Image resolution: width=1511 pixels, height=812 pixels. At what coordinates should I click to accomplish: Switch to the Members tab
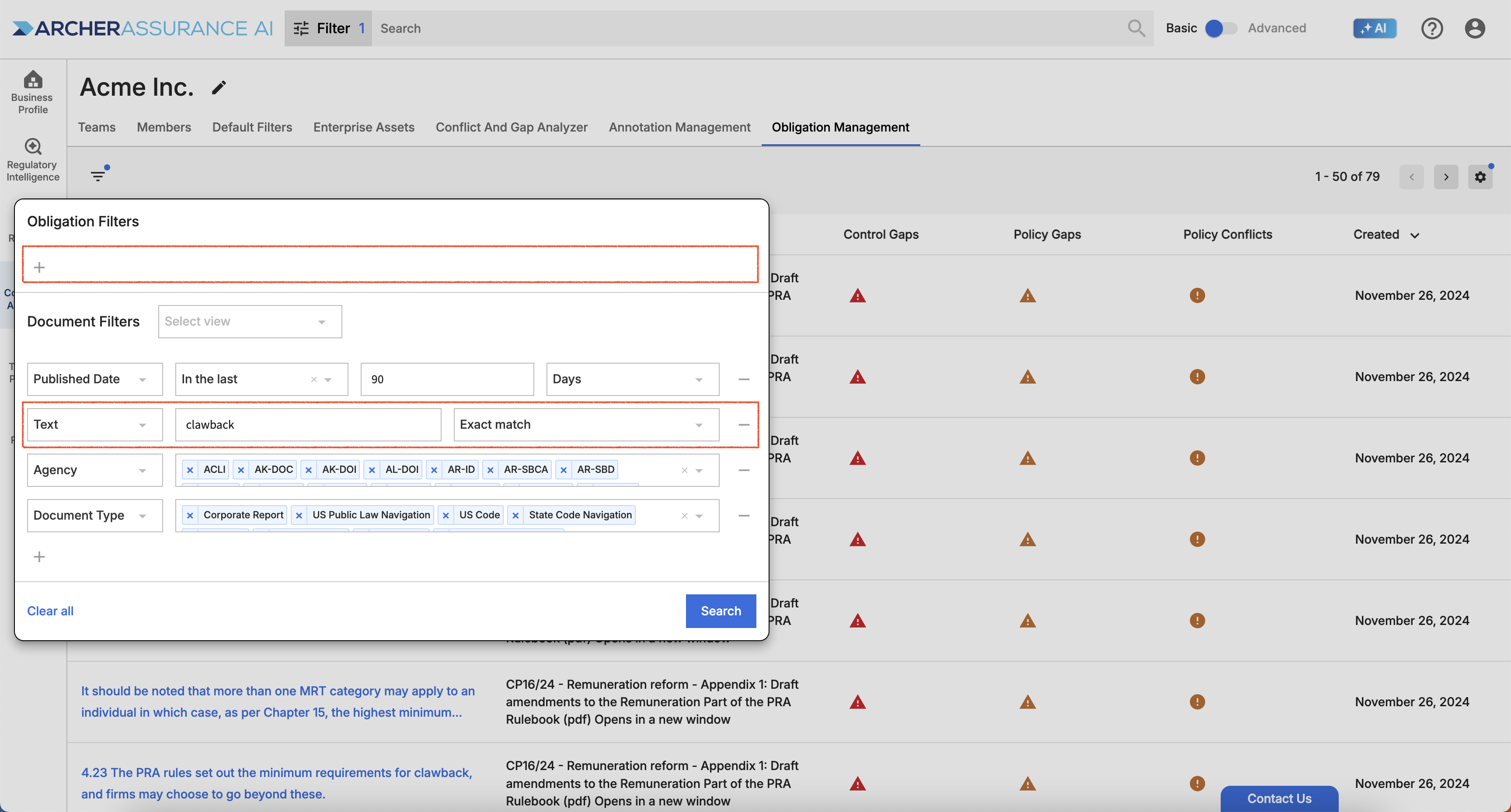(164, 127)
